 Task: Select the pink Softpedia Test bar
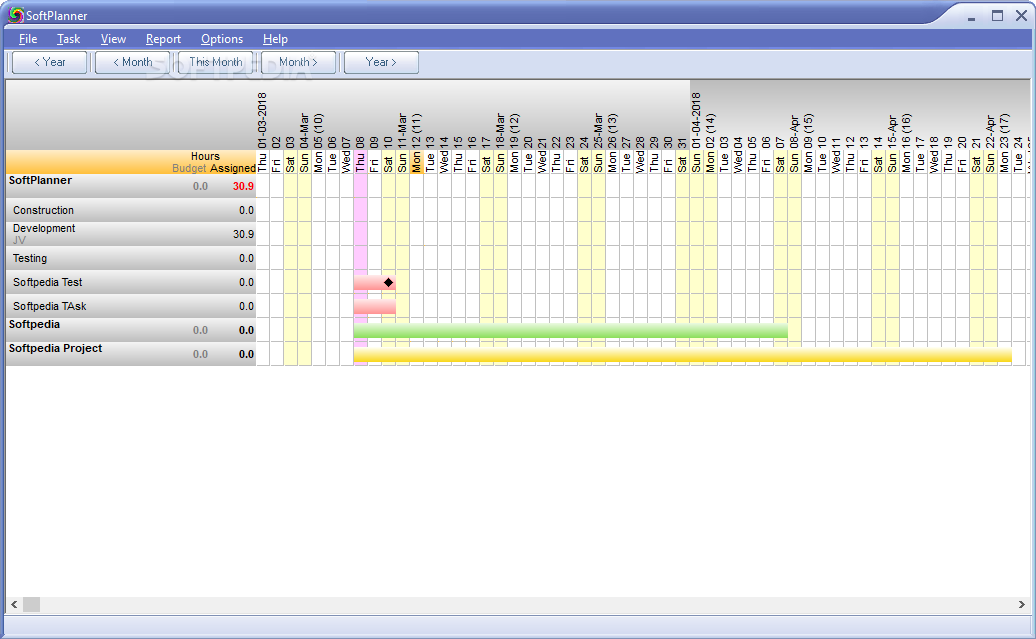coord(375,283)
